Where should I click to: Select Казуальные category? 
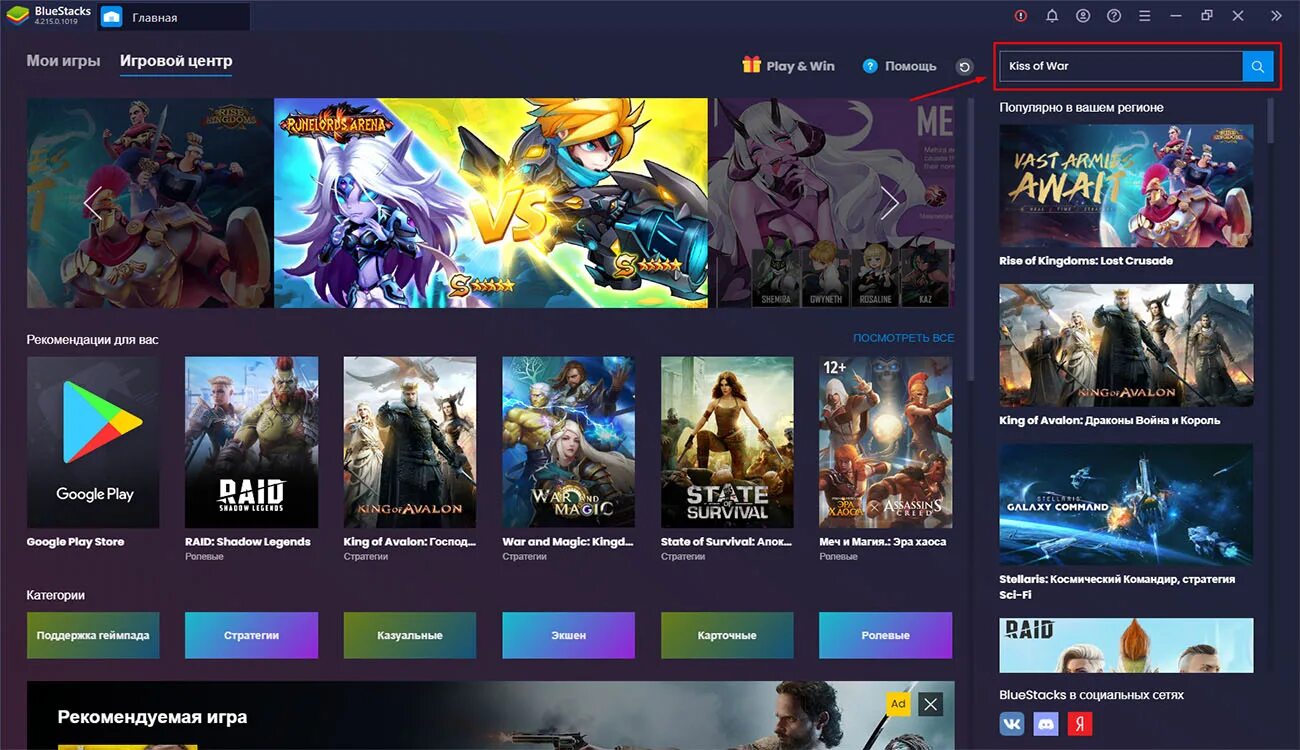[x=410, y=635]
